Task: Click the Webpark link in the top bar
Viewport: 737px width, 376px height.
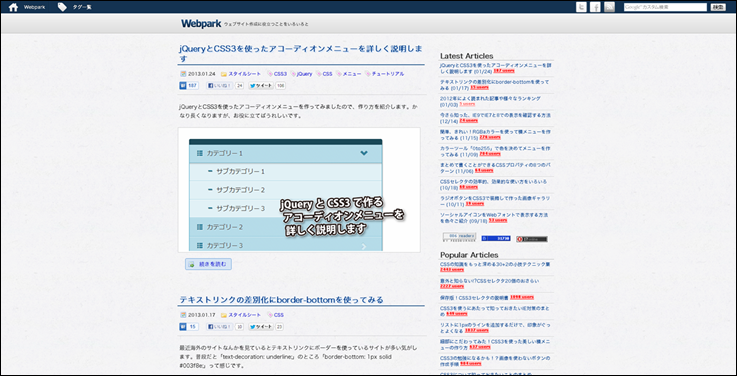Action: tap(34, 8)
